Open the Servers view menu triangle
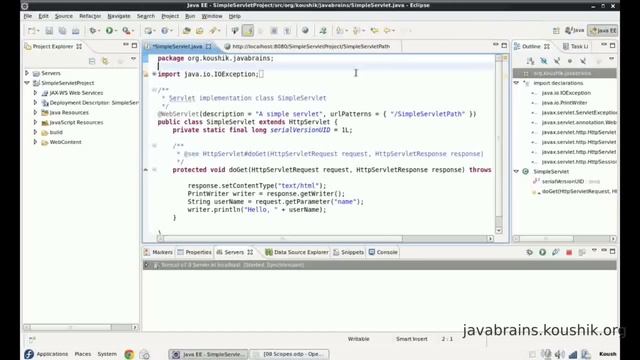Viewport: 640px width, 360px height. click(x=594, y=251)
